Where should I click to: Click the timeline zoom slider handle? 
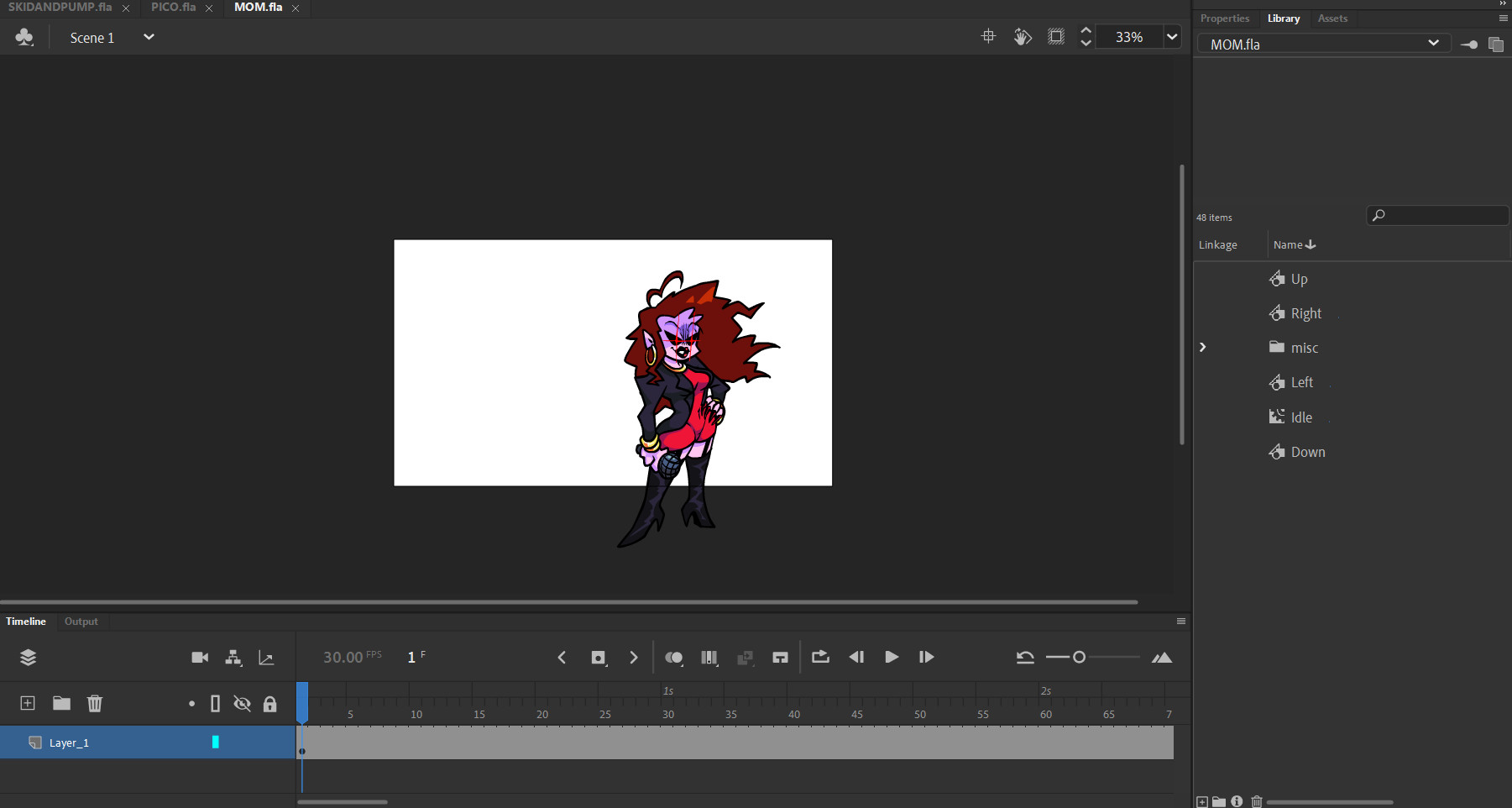coord(1080,657)
